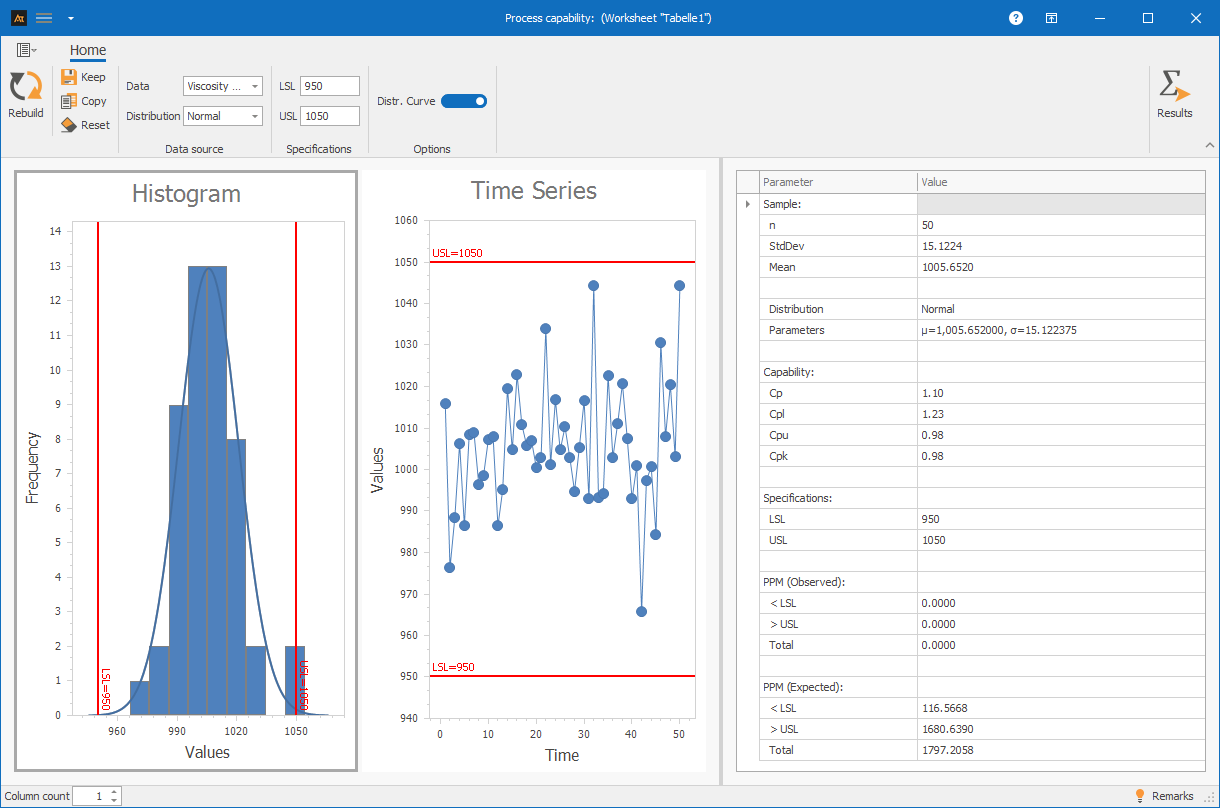Toggle the Distr. Curve switch off
This screenshot has height=808, width=1220.
[x=465, y=101]
